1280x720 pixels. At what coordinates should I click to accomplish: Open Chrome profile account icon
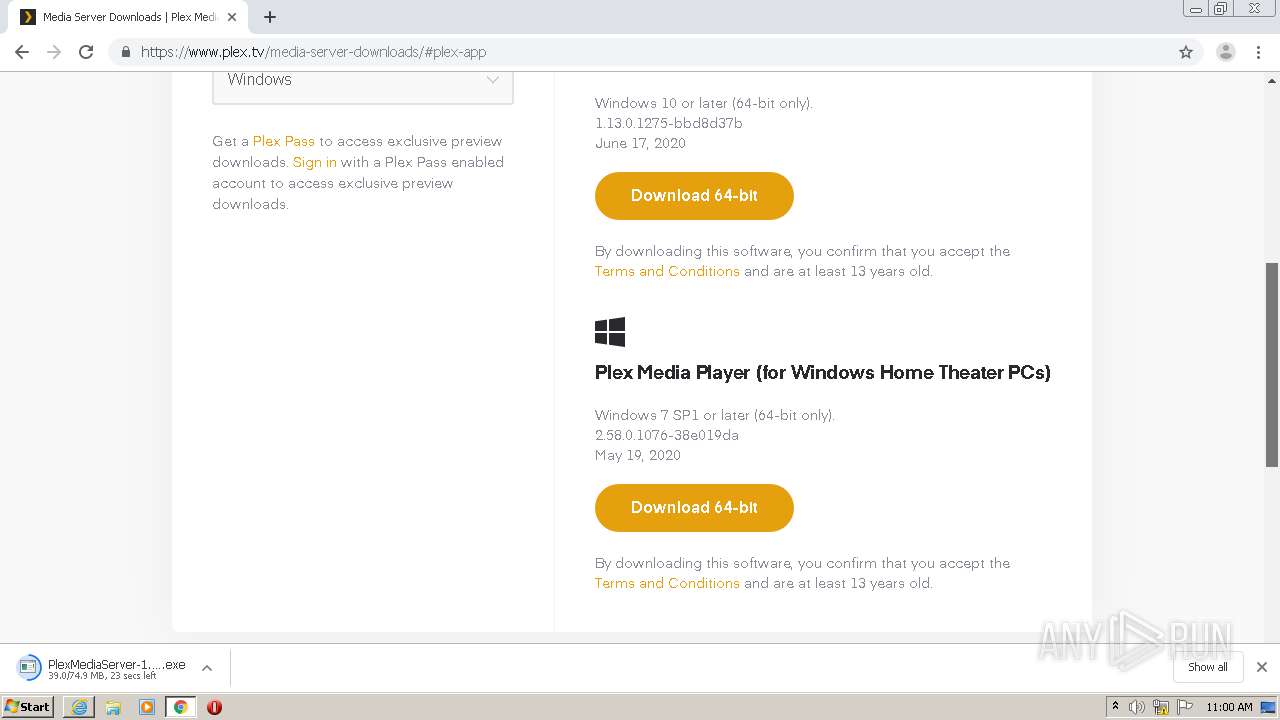(1225, 52)
